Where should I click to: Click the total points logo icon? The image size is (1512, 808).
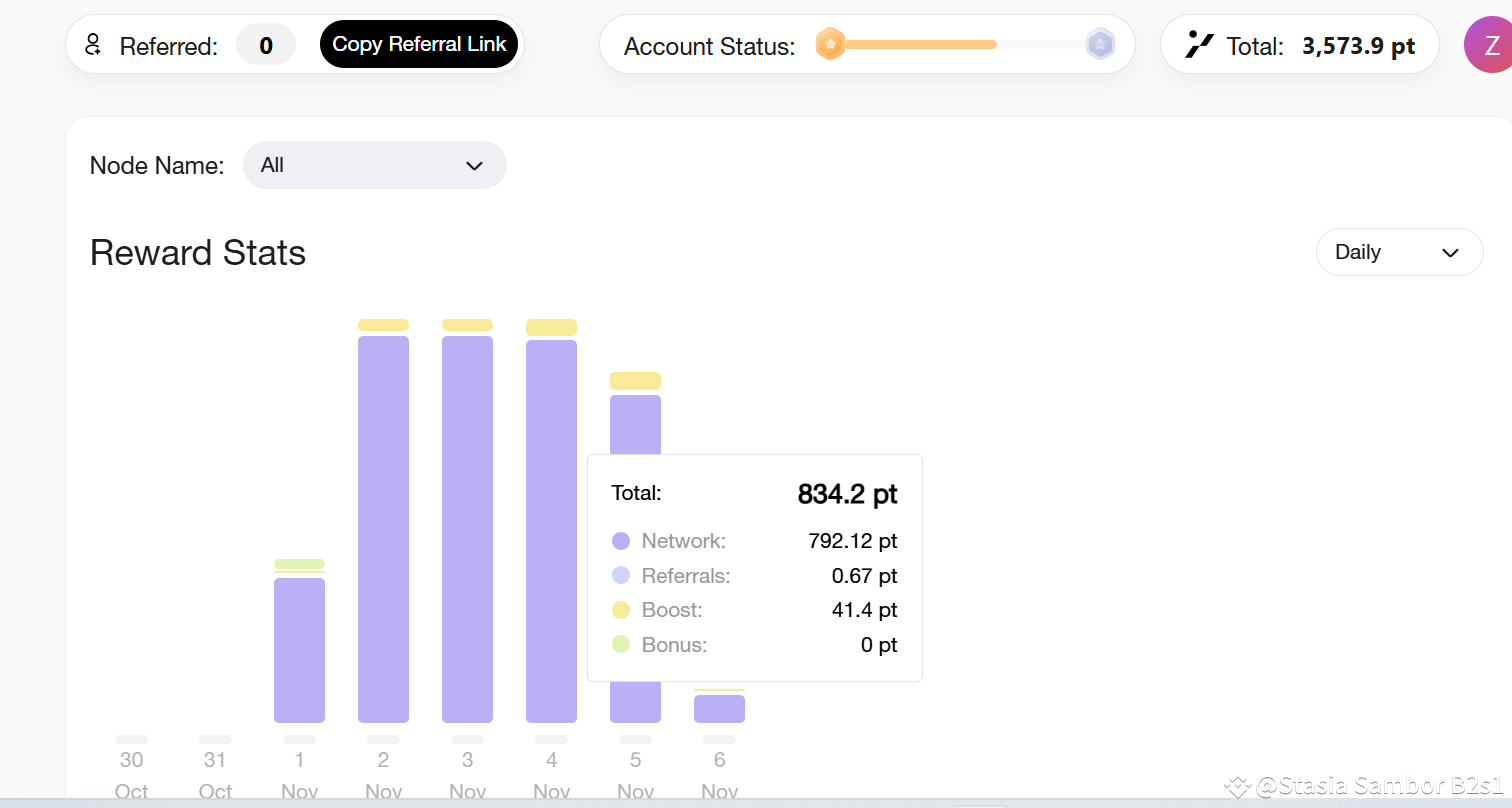click(x=1198, y=45)
